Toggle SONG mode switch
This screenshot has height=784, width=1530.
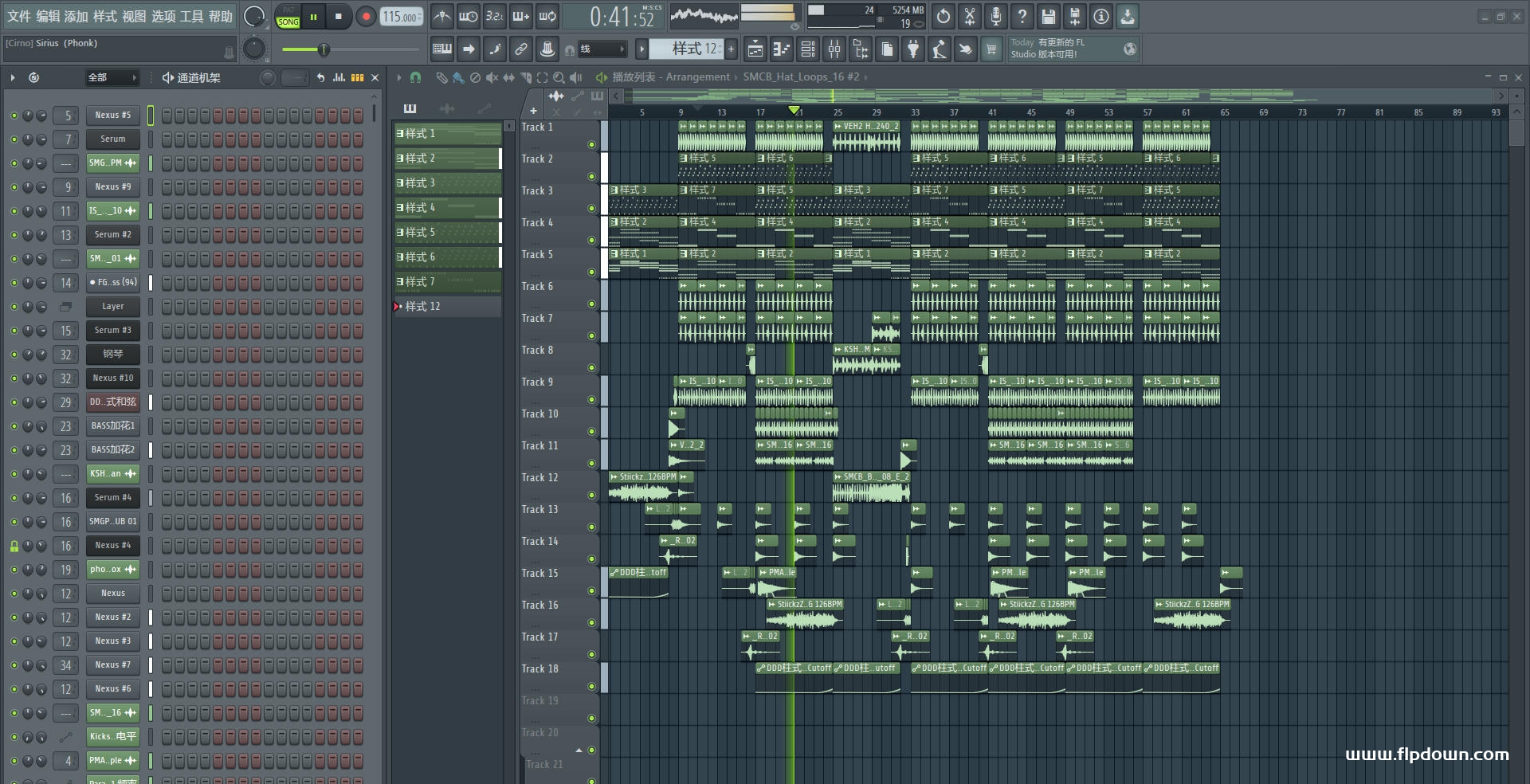pyautogui.click(x=288, y=17)
